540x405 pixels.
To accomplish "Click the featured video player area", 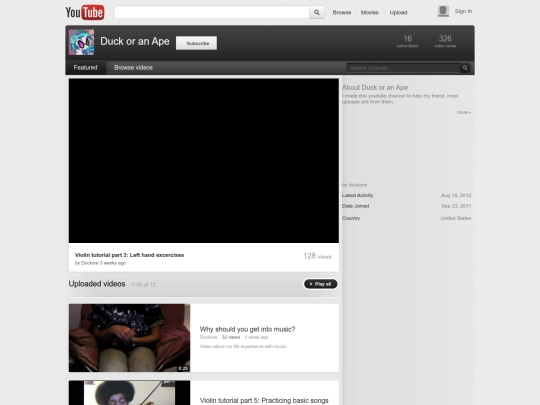I will click(204, 161).
